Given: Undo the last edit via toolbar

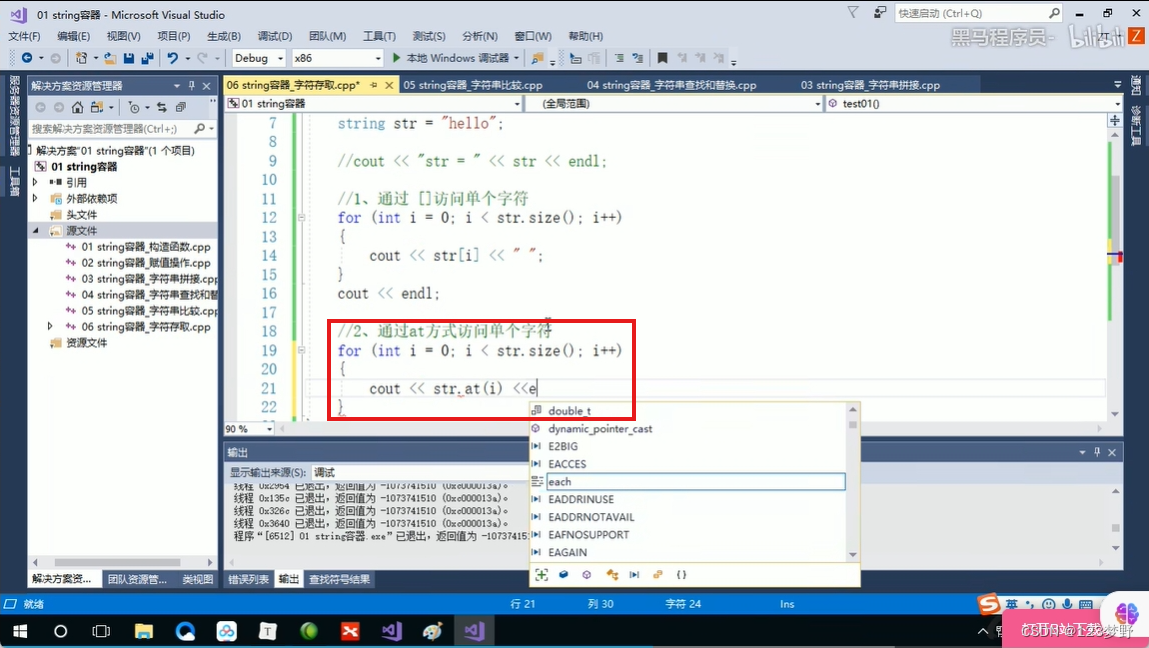Looking at the screenshot, I should pyautogui.click(x=172, y=58).
